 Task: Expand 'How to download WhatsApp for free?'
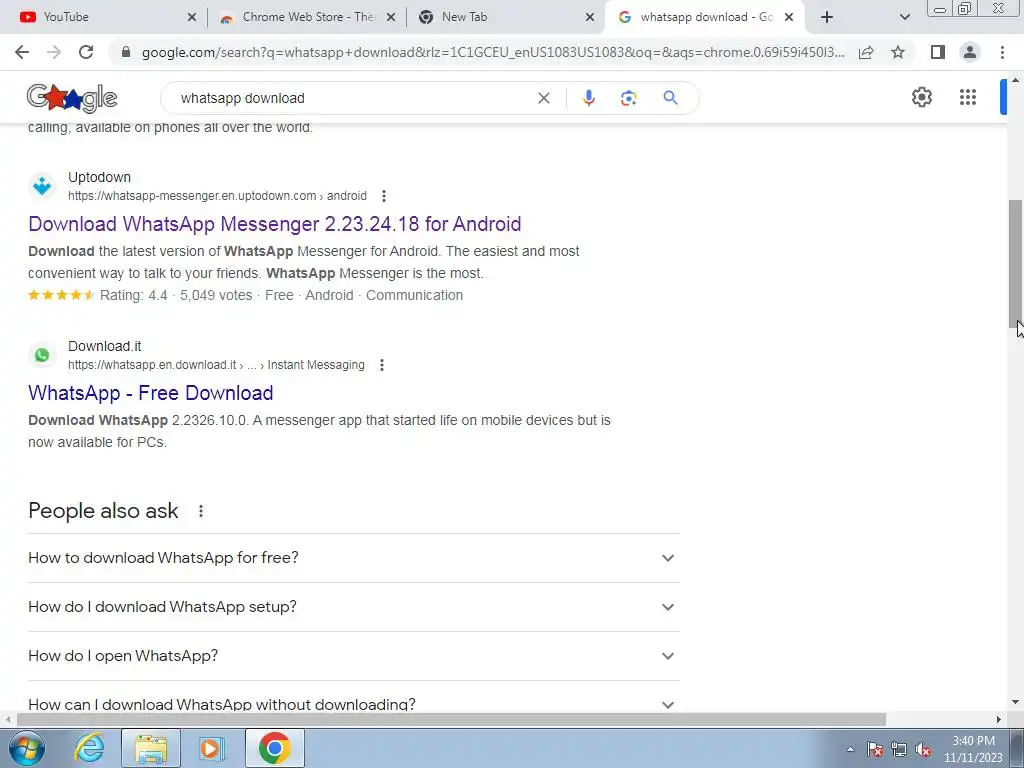coord(353,558)
